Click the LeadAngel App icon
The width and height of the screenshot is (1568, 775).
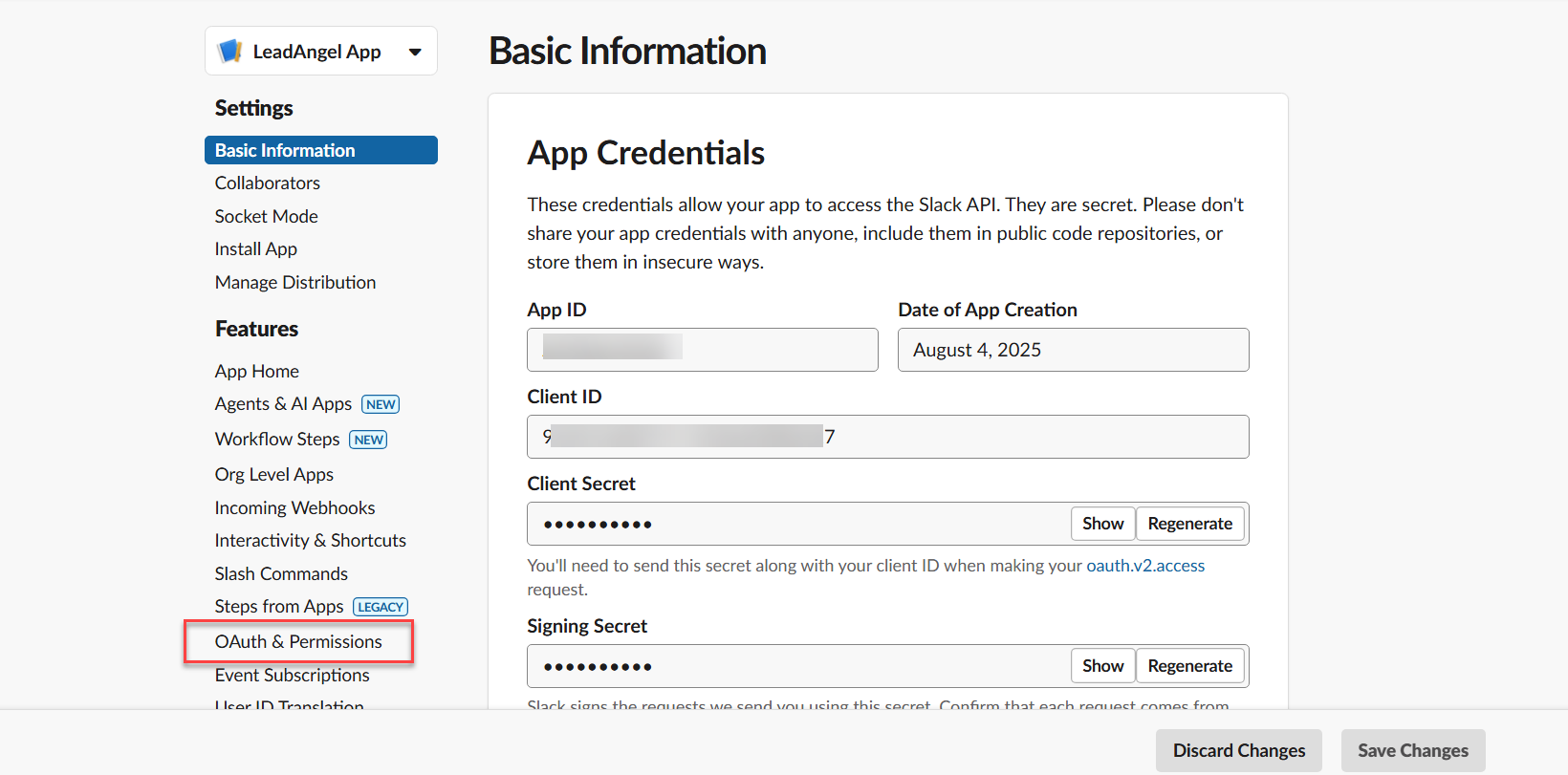pyautogui.click(x=229, y=52)
